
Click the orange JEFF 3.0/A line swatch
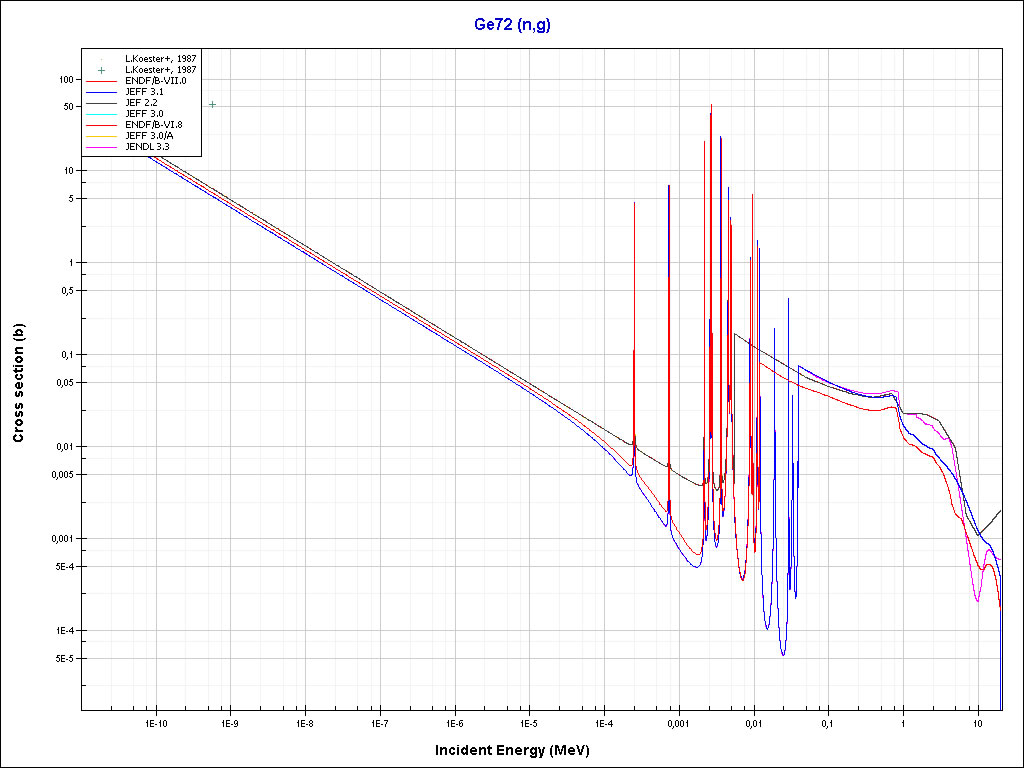pos(101,136)
